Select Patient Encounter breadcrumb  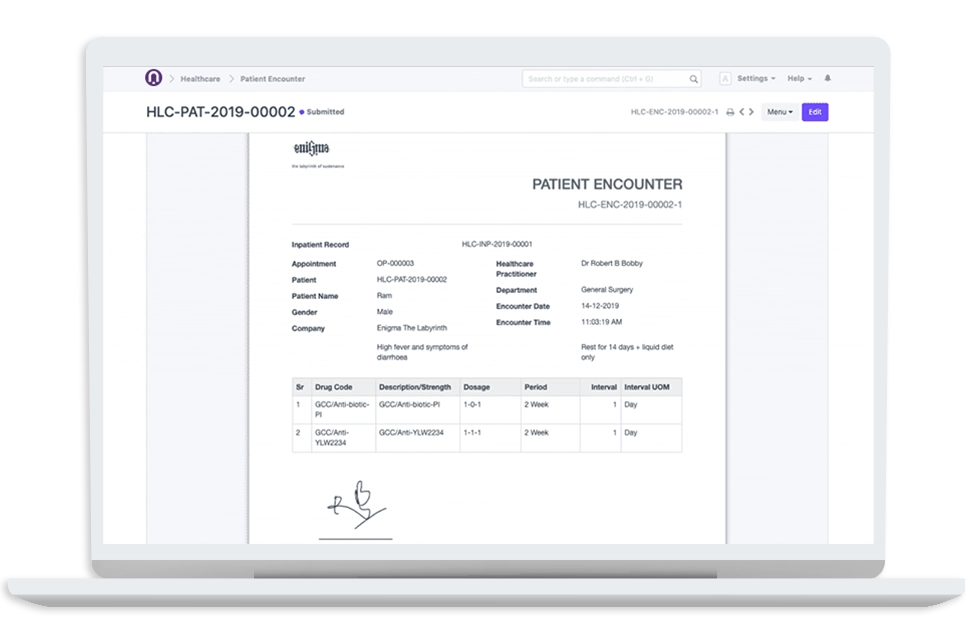[x=272, y=78]
